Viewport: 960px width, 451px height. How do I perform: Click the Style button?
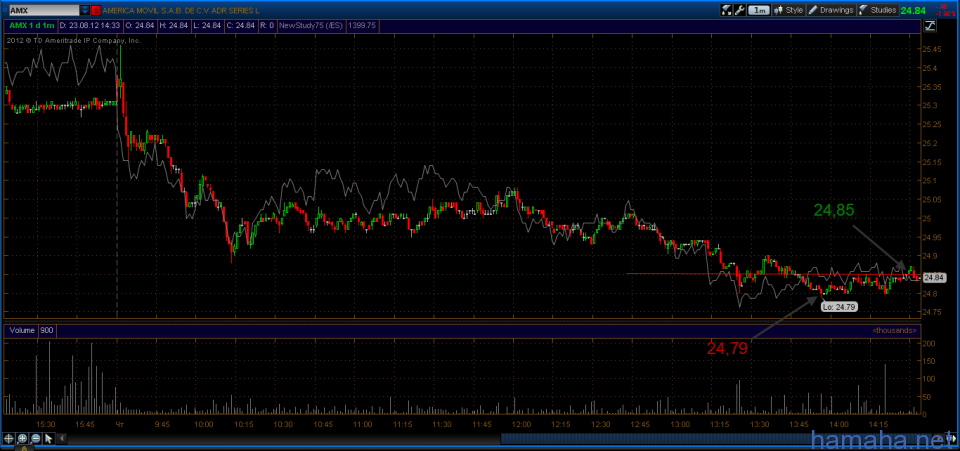tap(789, 9)
